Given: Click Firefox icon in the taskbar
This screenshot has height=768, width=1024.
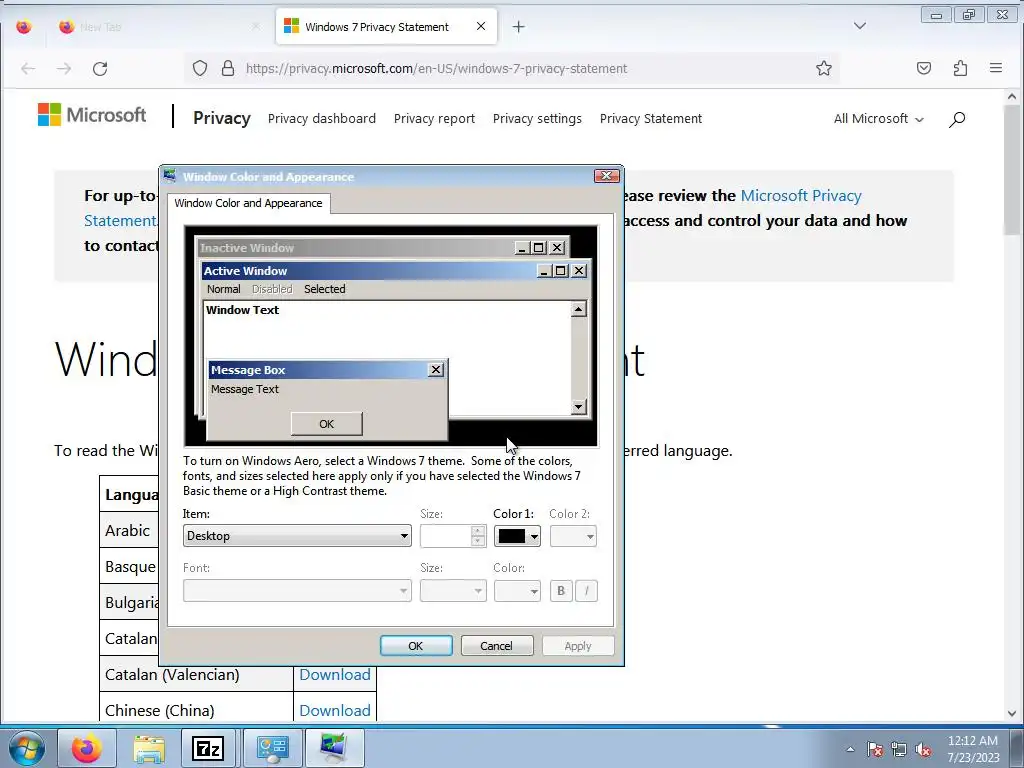Looking at the screenshot, I should [x=87, y=748].
